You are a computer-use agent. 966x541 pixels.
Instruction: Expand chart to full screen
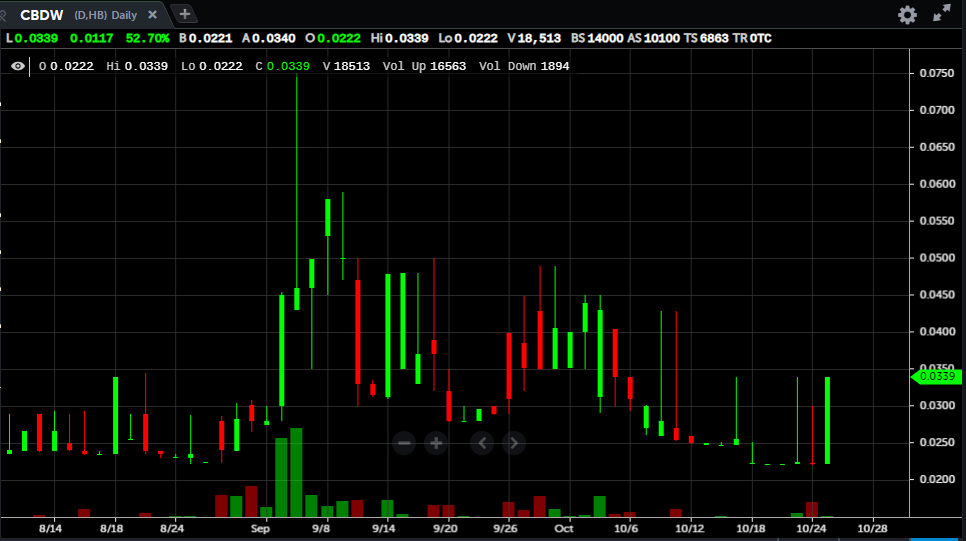tap(941, 14)
